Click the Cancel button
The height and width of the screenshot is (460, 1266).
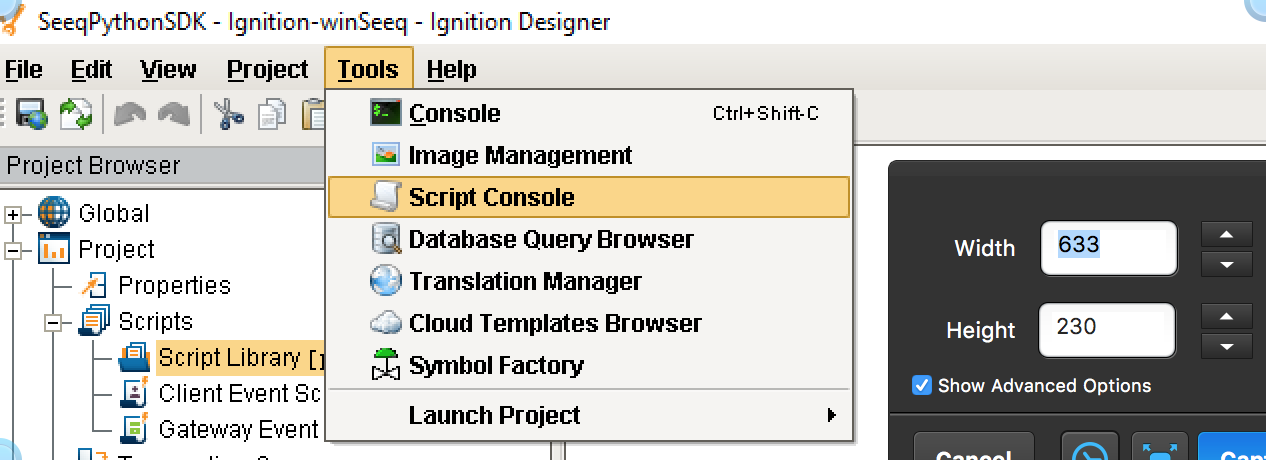pos(974,452)
